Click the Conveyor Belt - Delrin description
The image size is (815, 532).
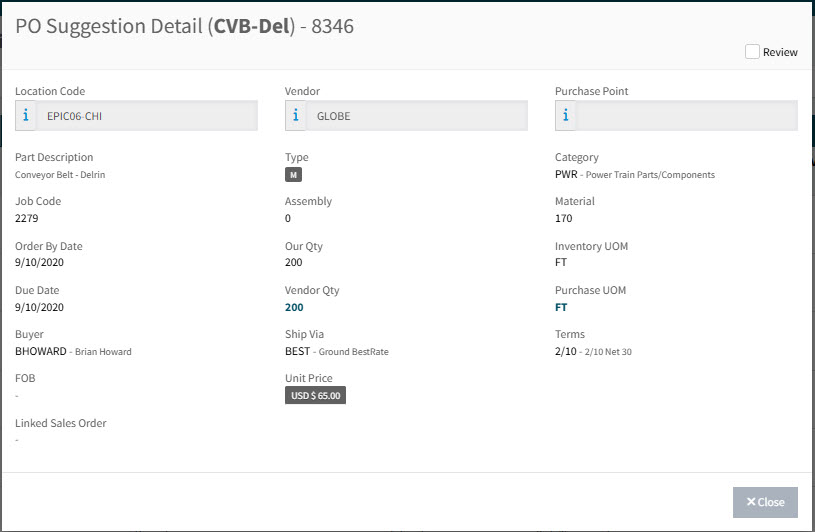[x=60, y=175]
